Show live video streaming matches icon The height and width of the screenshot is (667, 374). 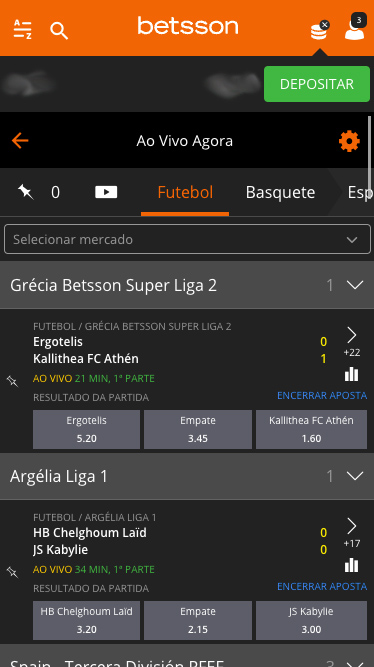coord(106,192)
